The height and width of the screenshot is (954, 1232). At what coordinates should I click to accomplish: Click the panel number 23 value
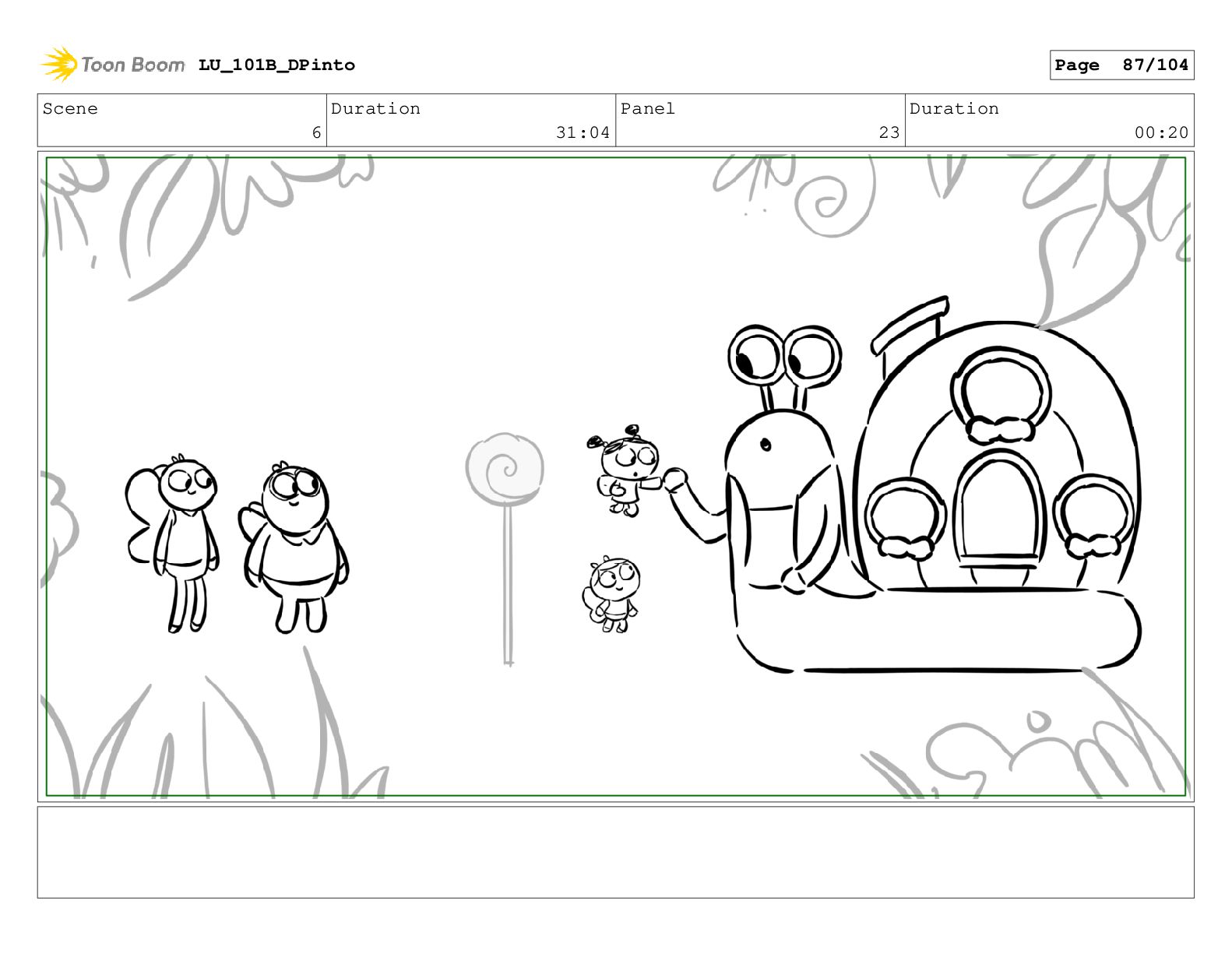tap(889, 133)
